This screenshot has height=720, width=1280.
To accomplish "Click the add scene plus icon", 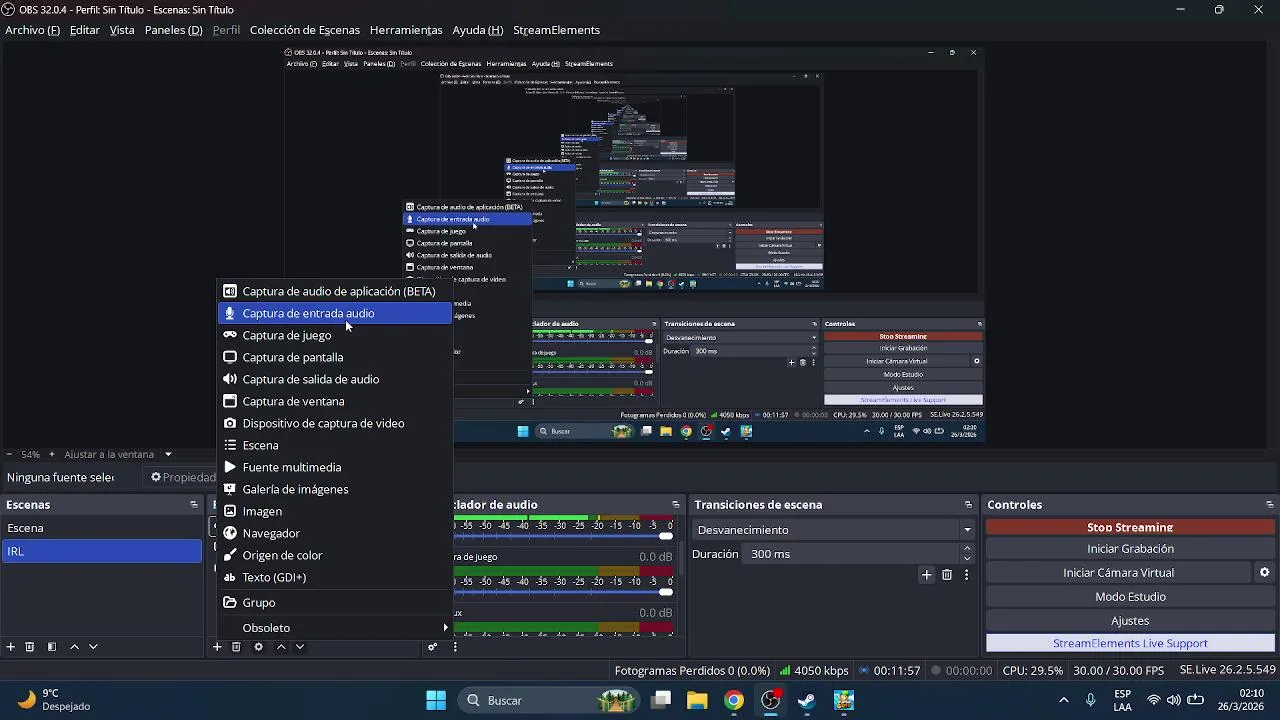I will point(11,647).
